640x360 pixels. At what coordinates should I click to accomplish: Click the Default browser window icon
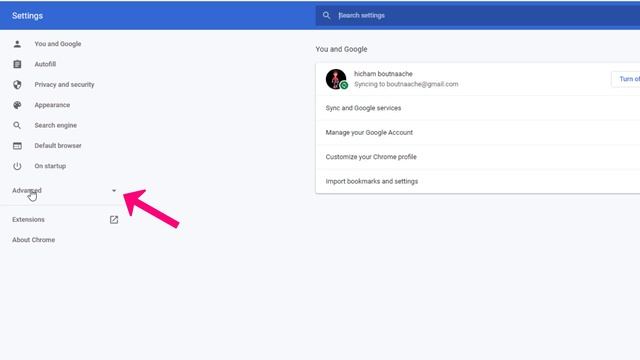coord(17,146)
